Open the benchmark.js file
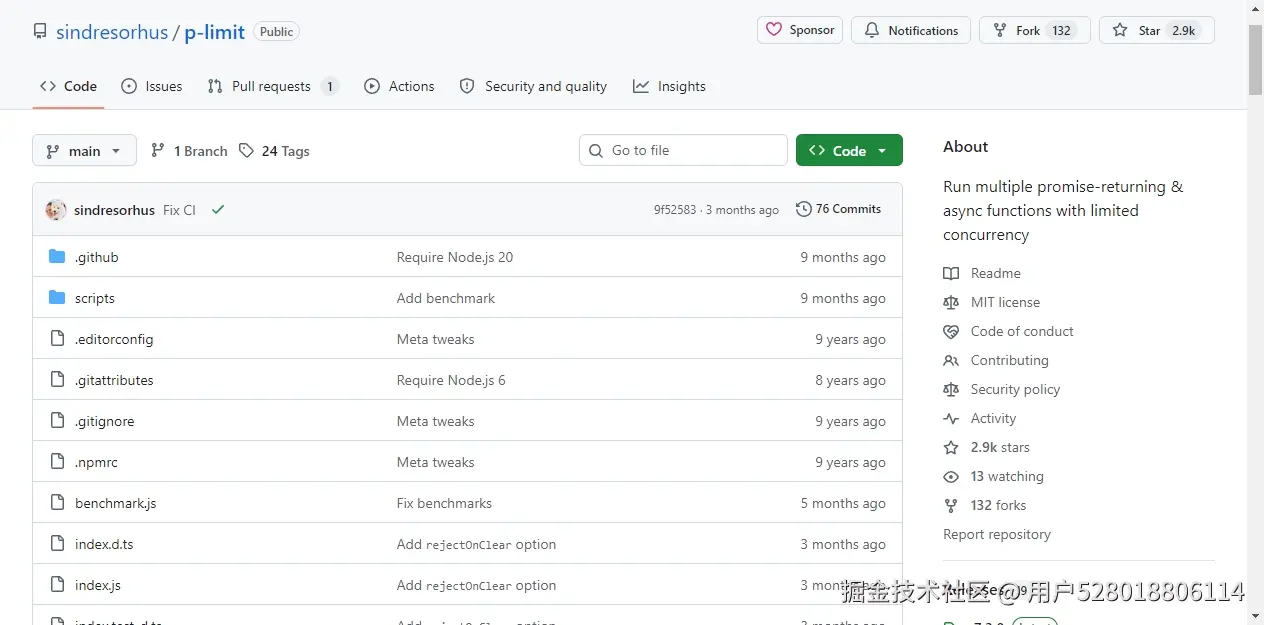The width and height of the screenshot is (1264, 625). click(x=116, y=503)
